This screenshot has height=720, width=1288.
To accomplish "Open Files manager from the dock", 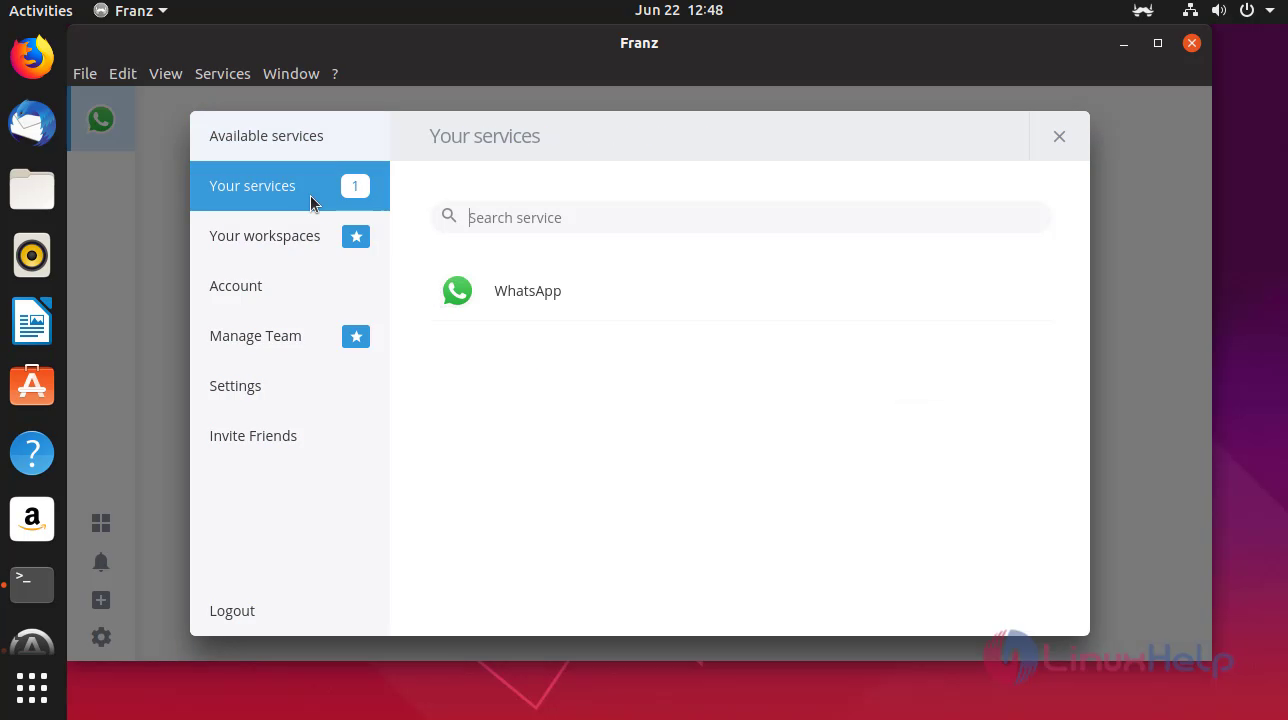I will click(x=32, y=189).
